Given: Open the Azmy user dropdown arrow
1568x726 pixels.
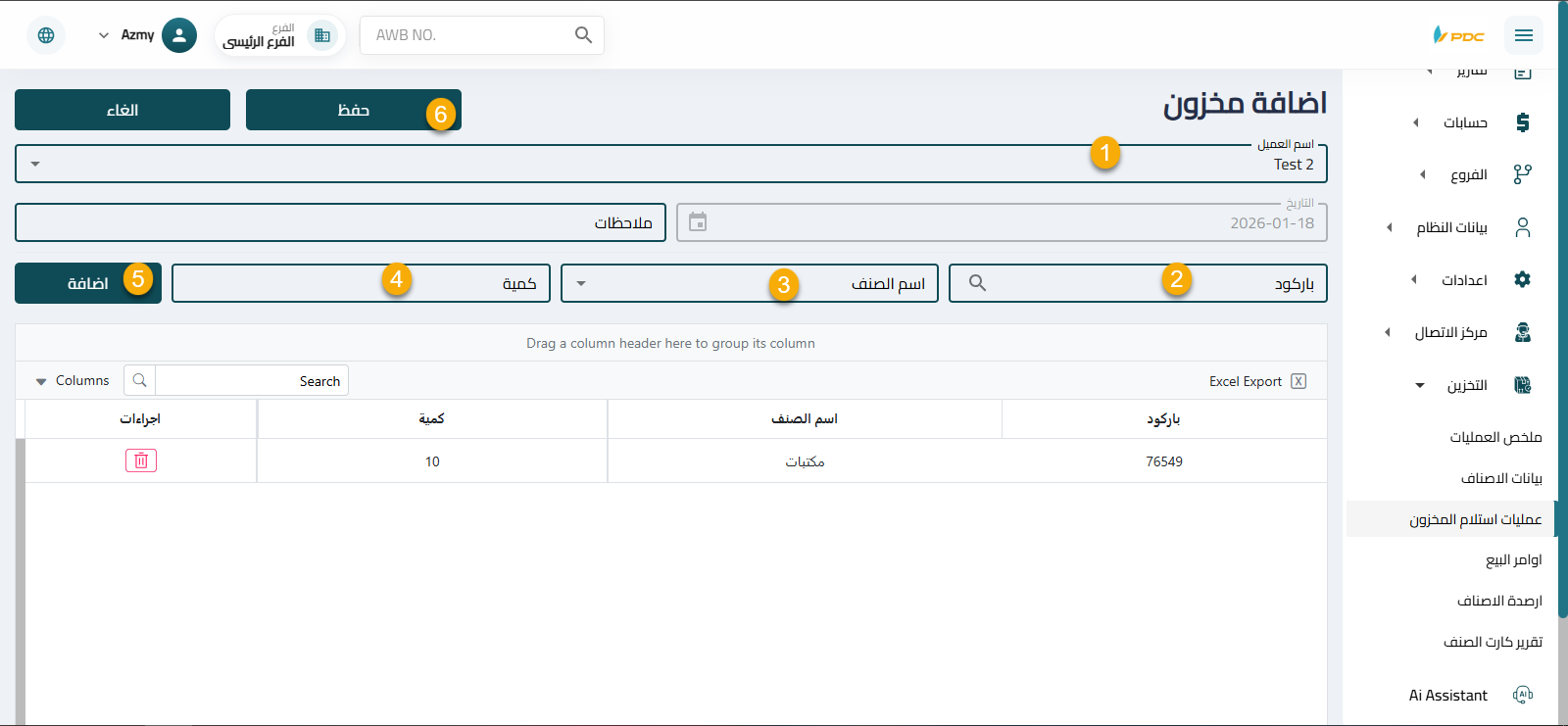Looking at the screenshot, I should pos(104,35).
